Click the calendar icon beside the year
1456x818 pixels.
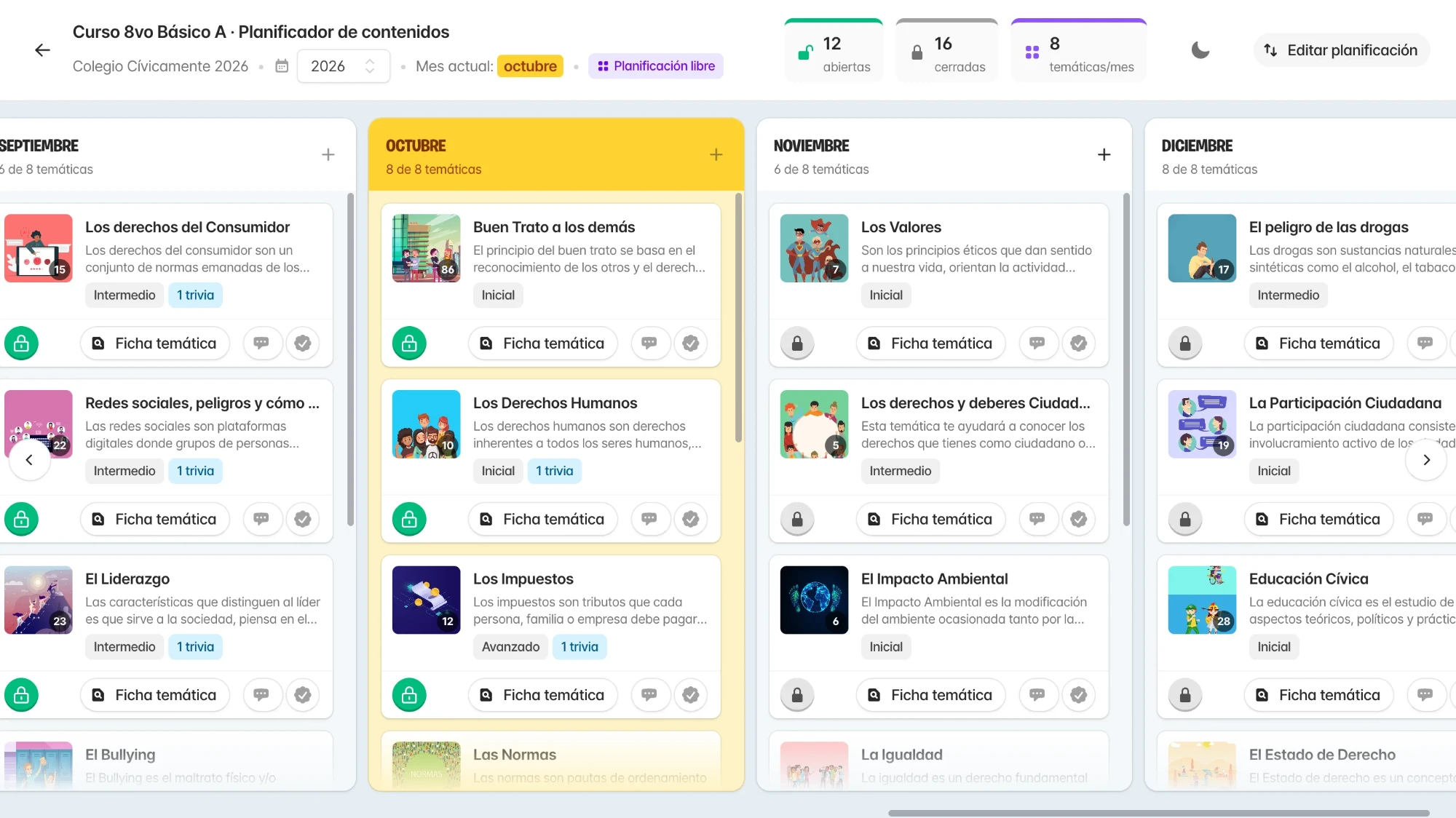click(282, 66)
